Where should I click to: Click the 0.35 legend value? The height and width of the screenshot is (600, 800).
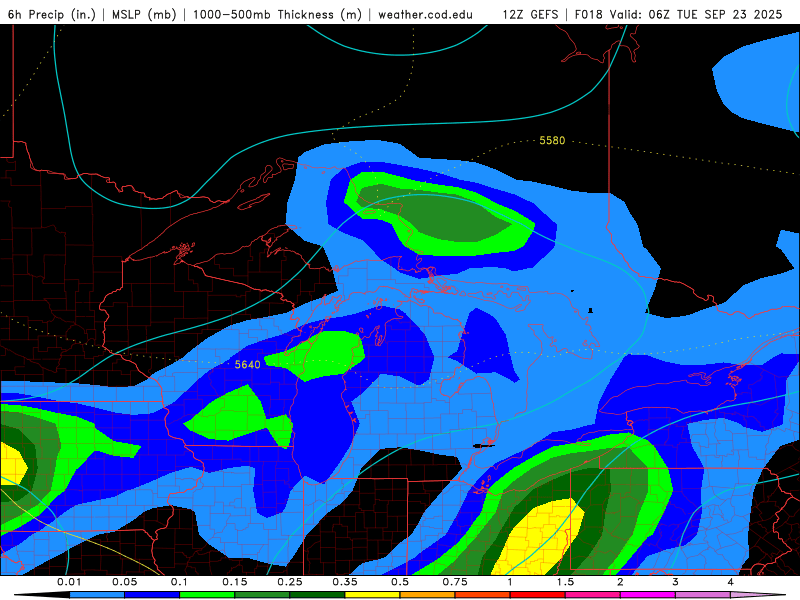(x=345, y=582)
